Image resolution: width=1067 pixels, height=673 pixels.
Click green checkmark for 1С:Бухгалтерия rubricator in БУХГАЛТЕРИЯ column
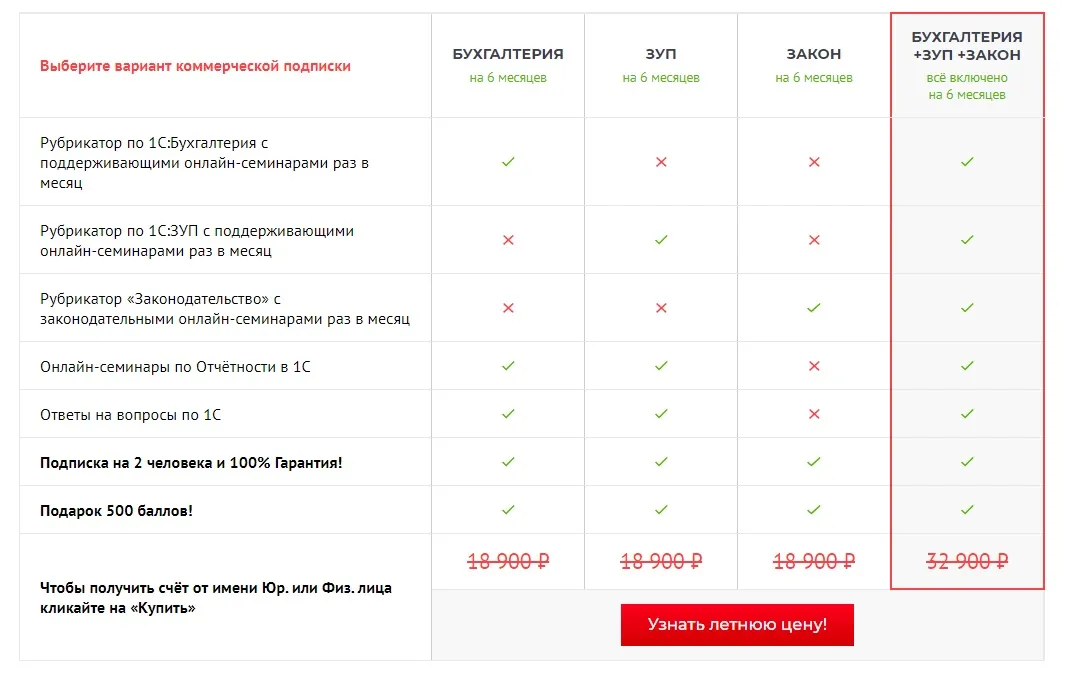[508, 161]
